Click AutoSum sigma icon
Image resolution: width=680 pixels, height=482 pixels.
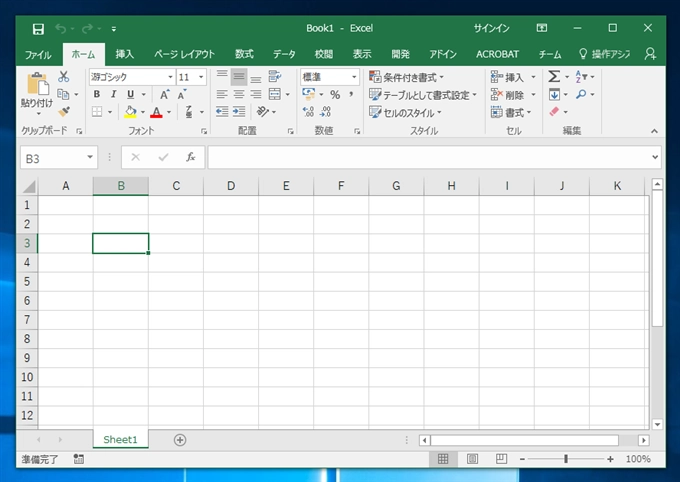(x=554, y=77)
